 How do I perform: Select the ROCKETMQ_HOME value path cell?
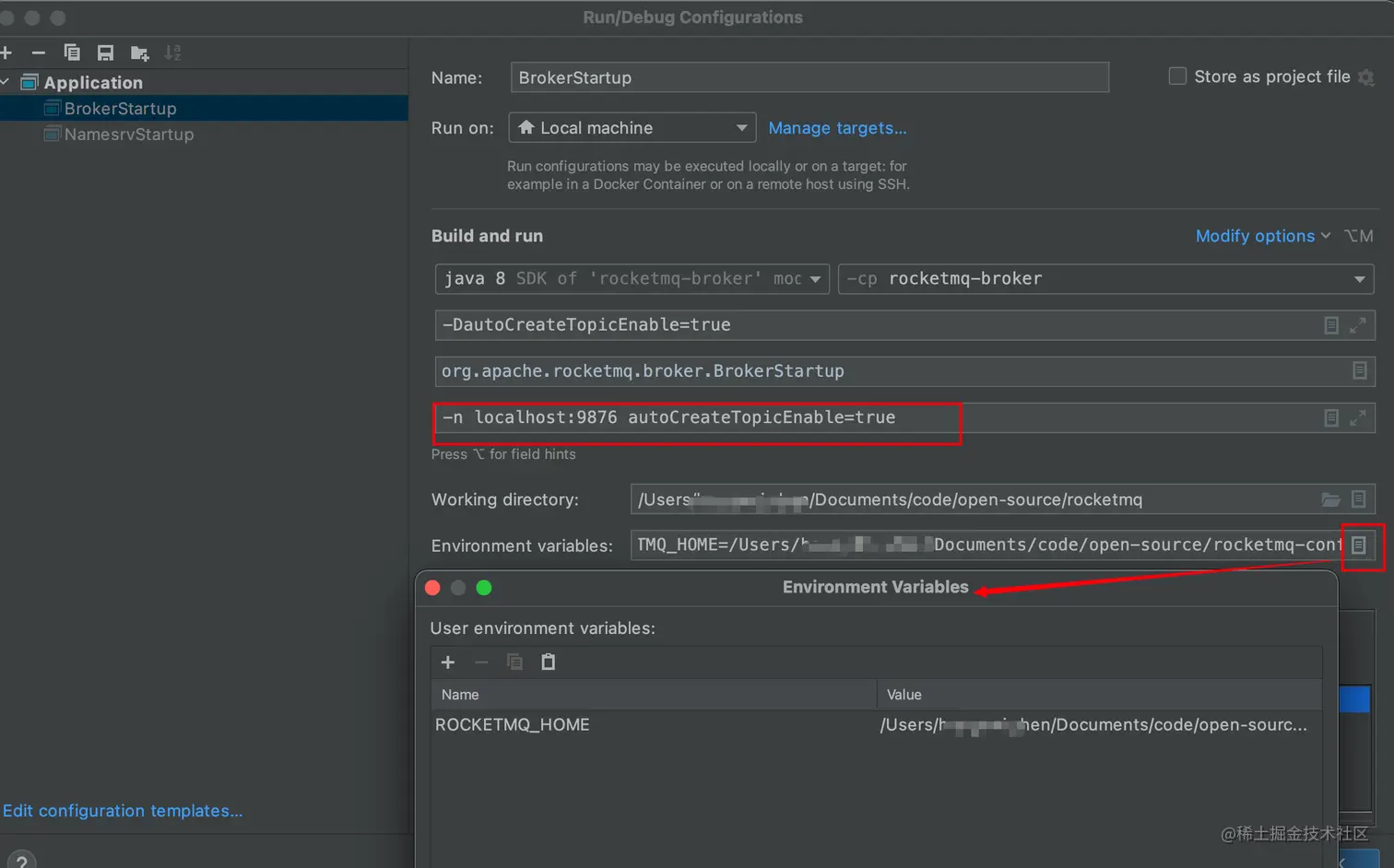(x=1099, y=725)
